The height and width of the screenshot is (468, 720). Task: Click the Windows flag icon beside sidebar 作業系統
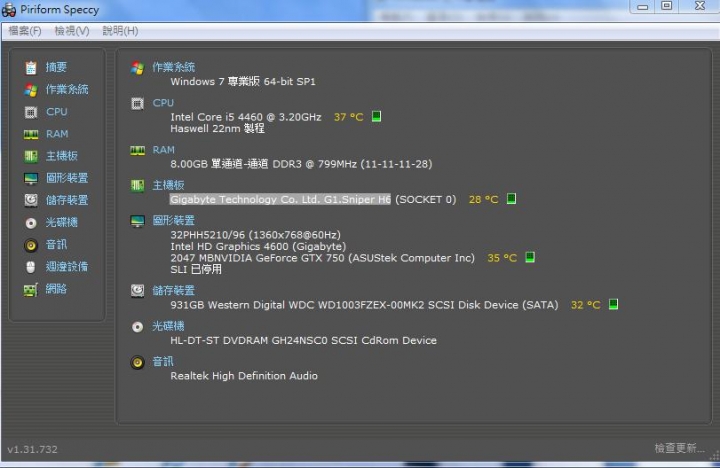click(x=31, y=90)
